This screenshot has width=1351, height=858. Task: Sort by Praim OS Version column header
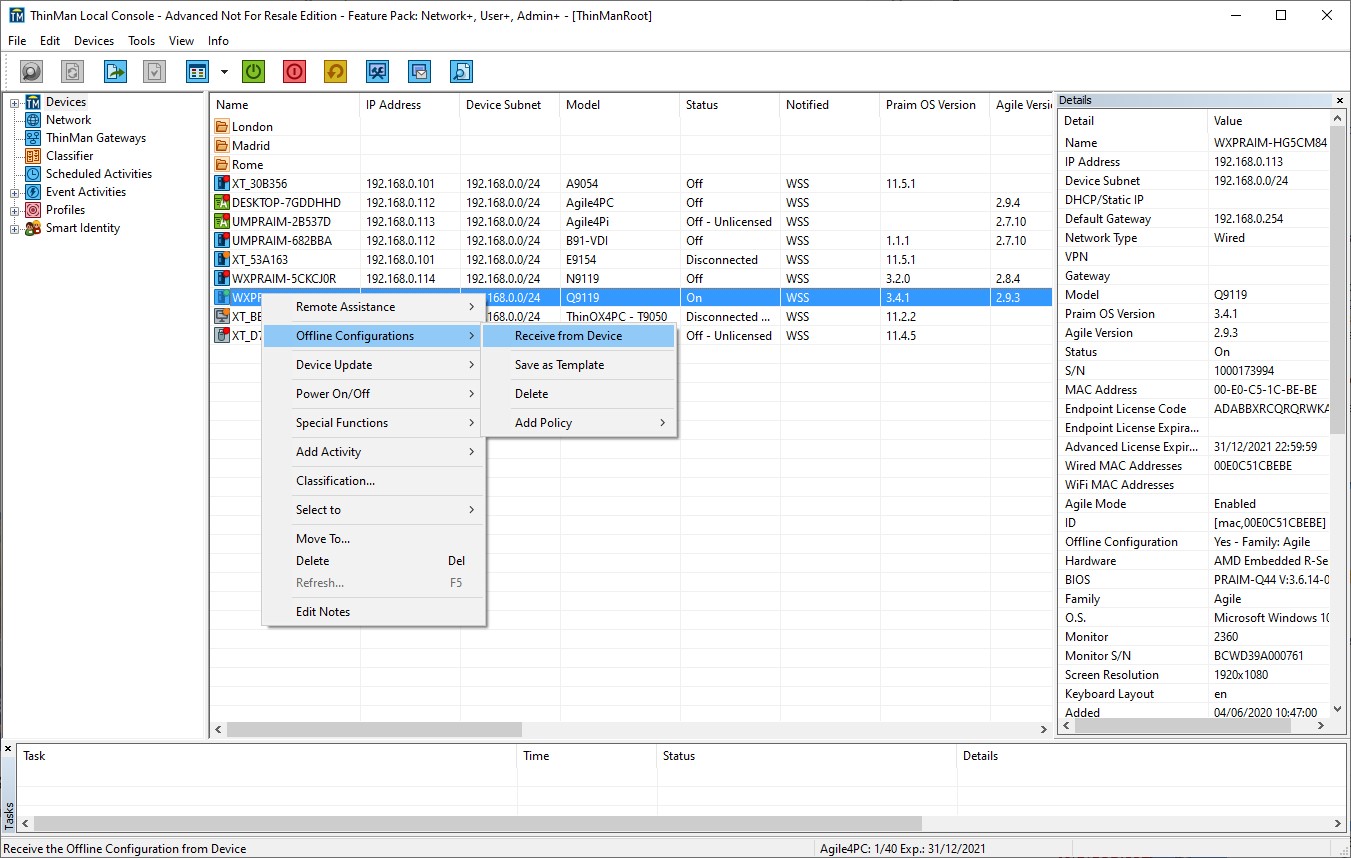coord(935,105)
